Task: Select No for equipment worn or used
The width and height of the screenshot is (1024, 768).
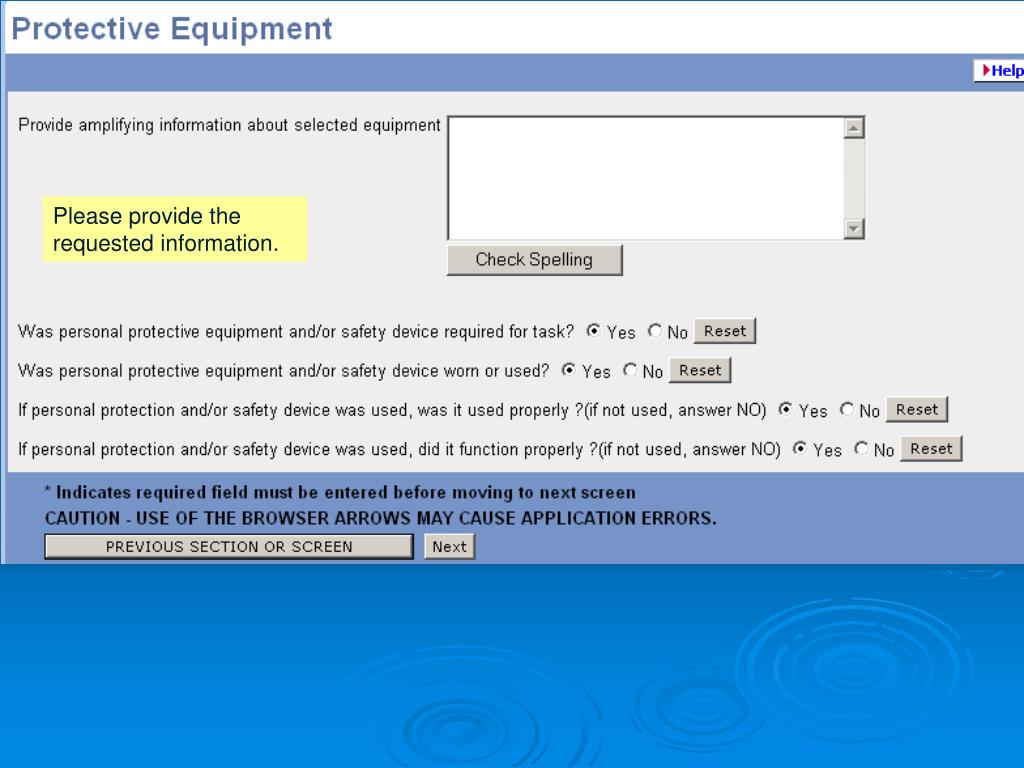Action: coord(630,370)
